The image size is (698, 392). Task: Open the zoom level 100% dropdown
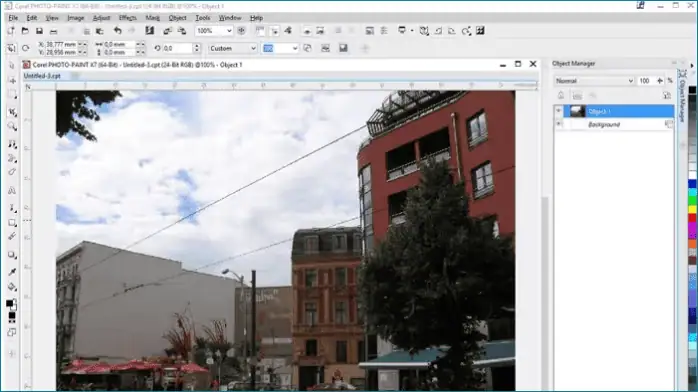click(x=229, y=31)
